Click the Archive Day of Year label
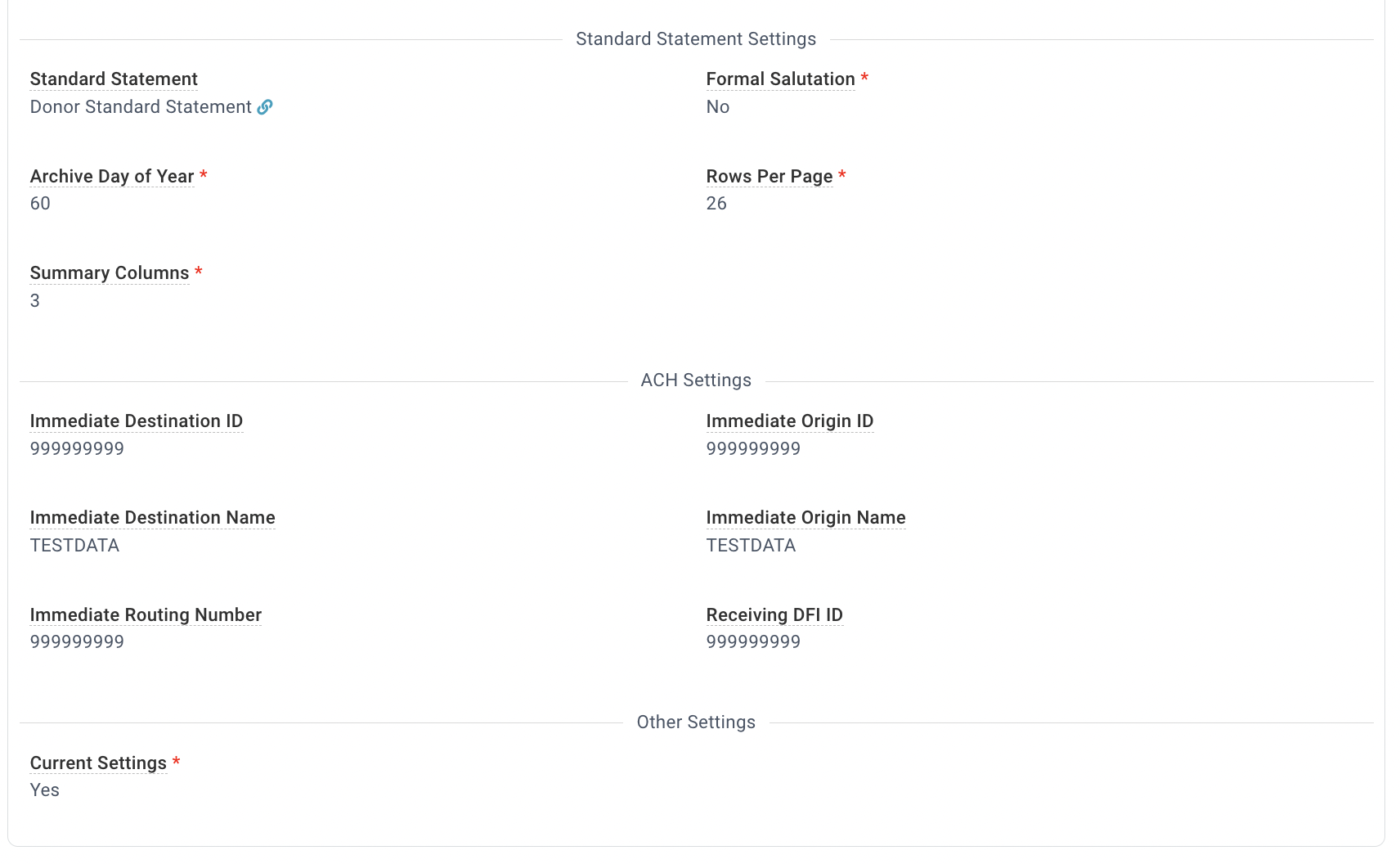The height and width of the screenshot is (864, 1400). (112, 177)
